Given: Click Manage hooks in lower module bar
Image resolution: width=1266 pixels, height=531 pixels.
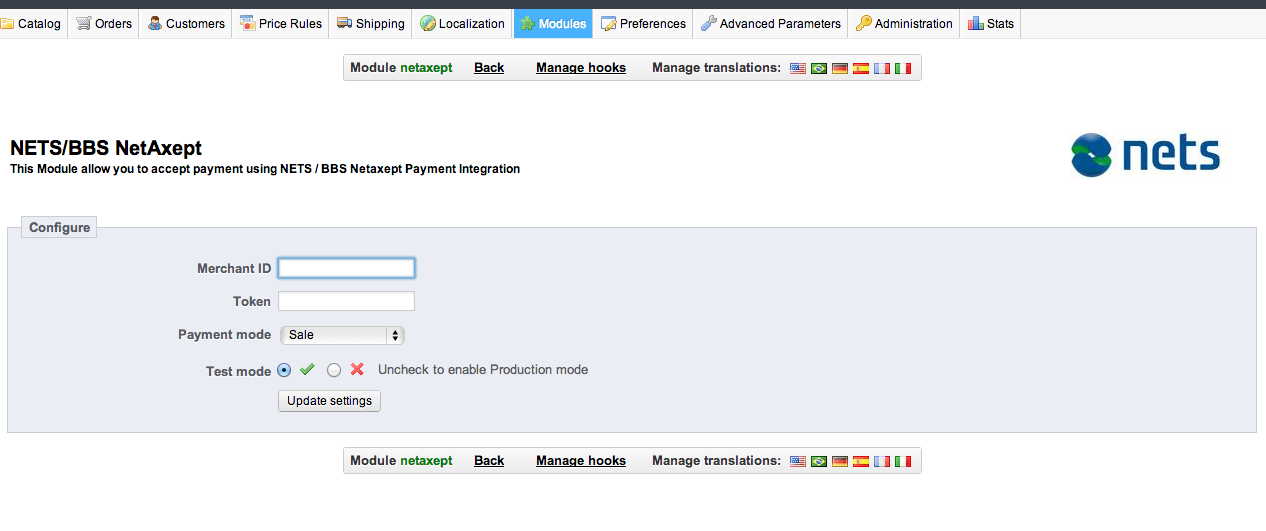Looking at the screenshot, I should click(x=581, y=461).
